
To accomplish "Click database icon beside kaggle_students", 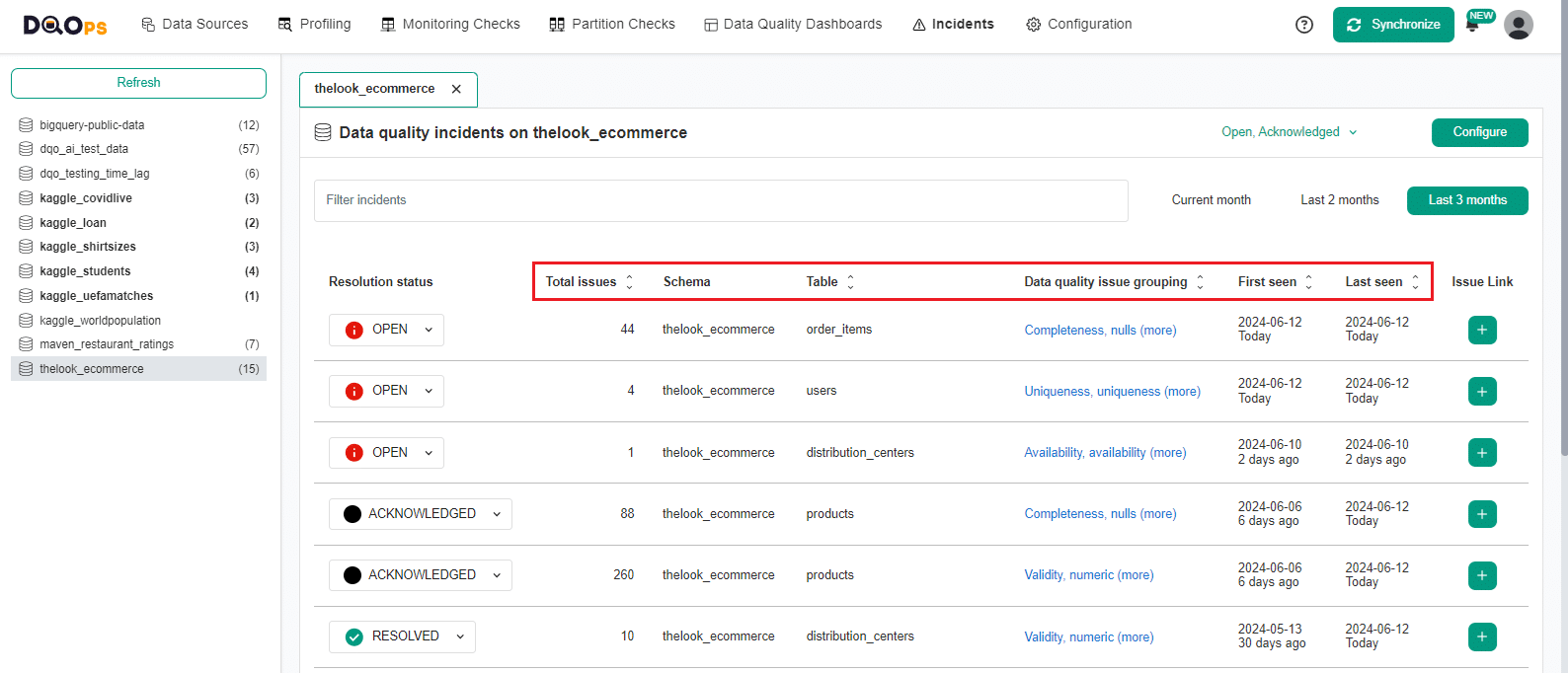I will (x=26, y=271).
